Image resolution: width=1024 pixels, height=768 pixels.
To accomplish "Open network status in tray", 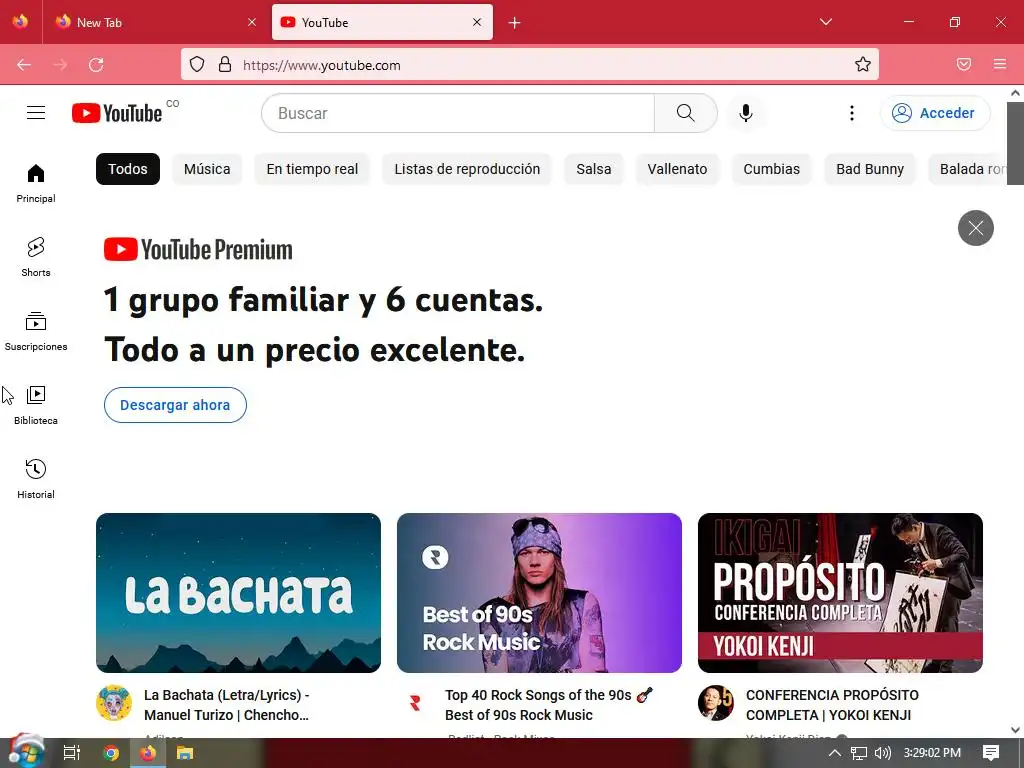I will pyautogui.click(x=859, y=753).
